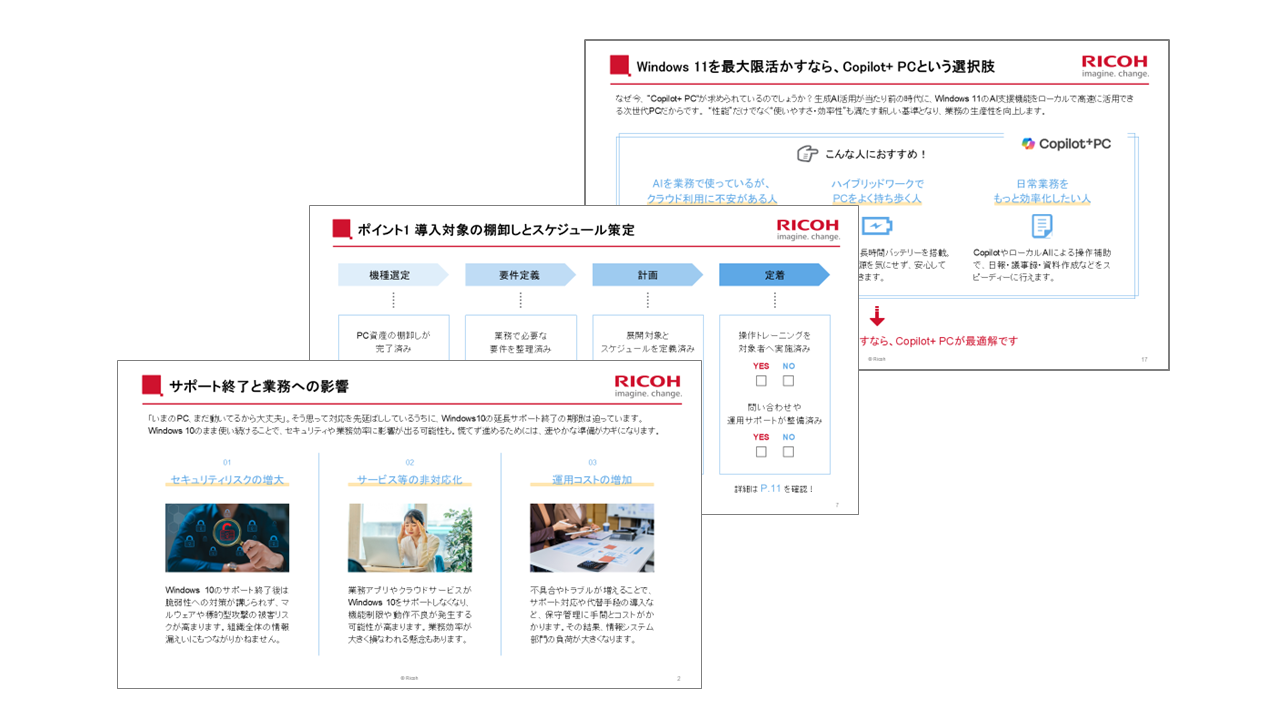Click the RICOH logo on Copilot+ PC slide
Viewport: 1280px width, 720px height.
point(1115,66)
